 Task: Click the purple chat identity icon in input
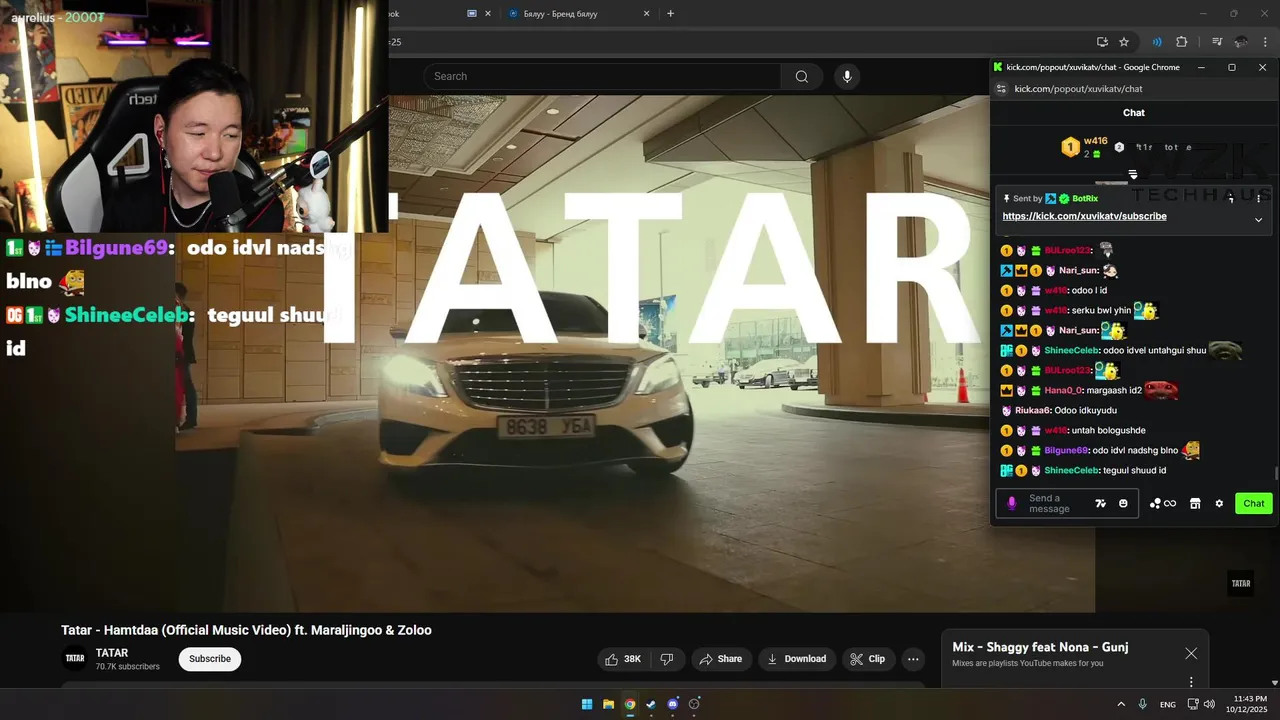pyautogui.click(x=1011, y=503)
